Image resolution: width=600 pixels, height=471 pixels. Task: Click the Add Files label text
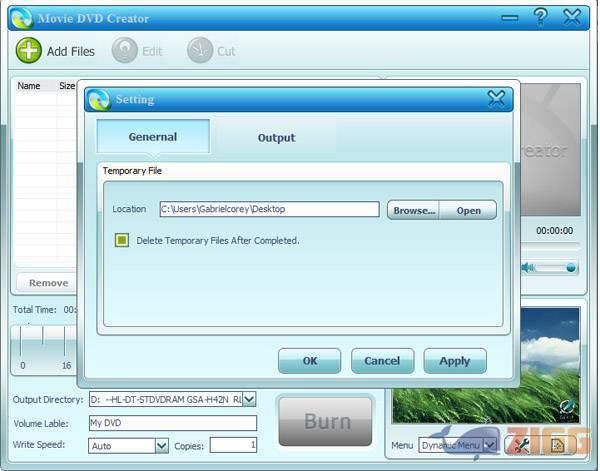[71, 51]
